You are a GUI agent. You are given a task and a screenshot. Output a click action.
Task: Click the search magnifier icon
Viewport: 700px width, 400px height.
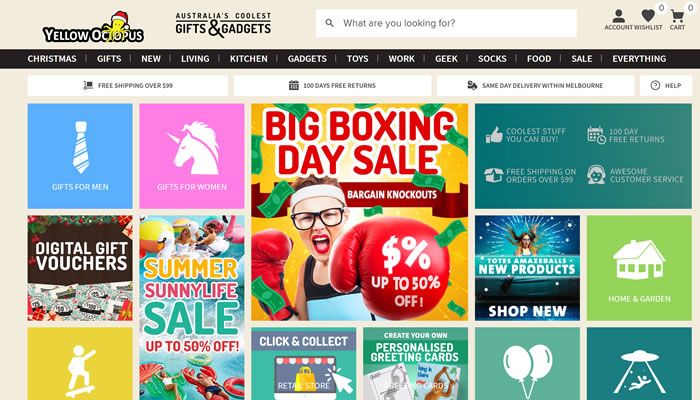[329, 23]
